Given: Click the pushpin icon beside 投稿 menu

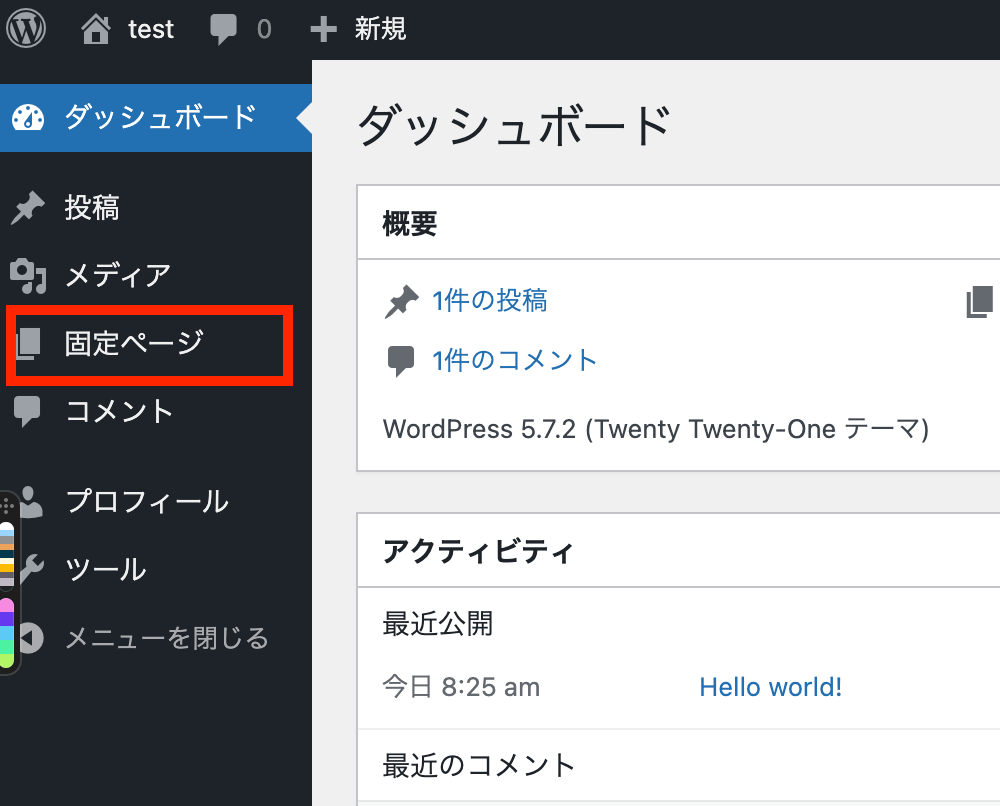Looking at the screenshot, I should 27,208.
